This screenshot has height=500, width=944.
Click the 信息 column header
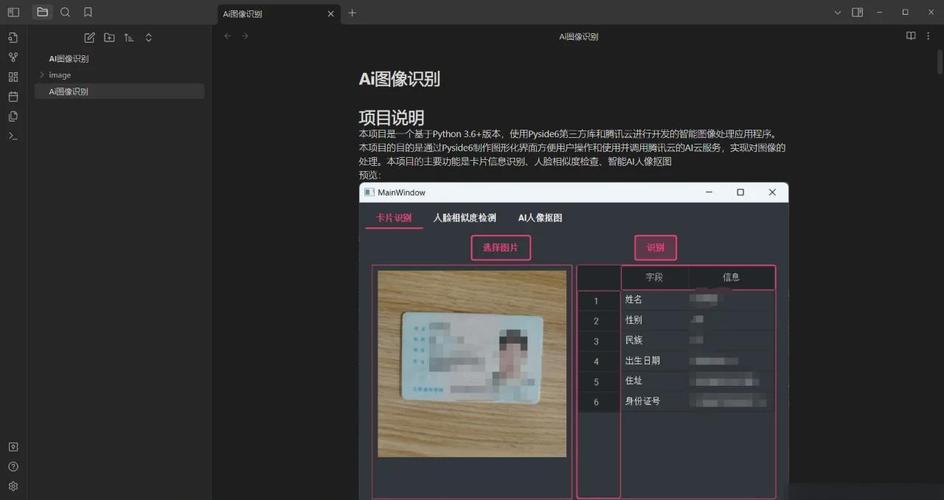pos(731,277)
